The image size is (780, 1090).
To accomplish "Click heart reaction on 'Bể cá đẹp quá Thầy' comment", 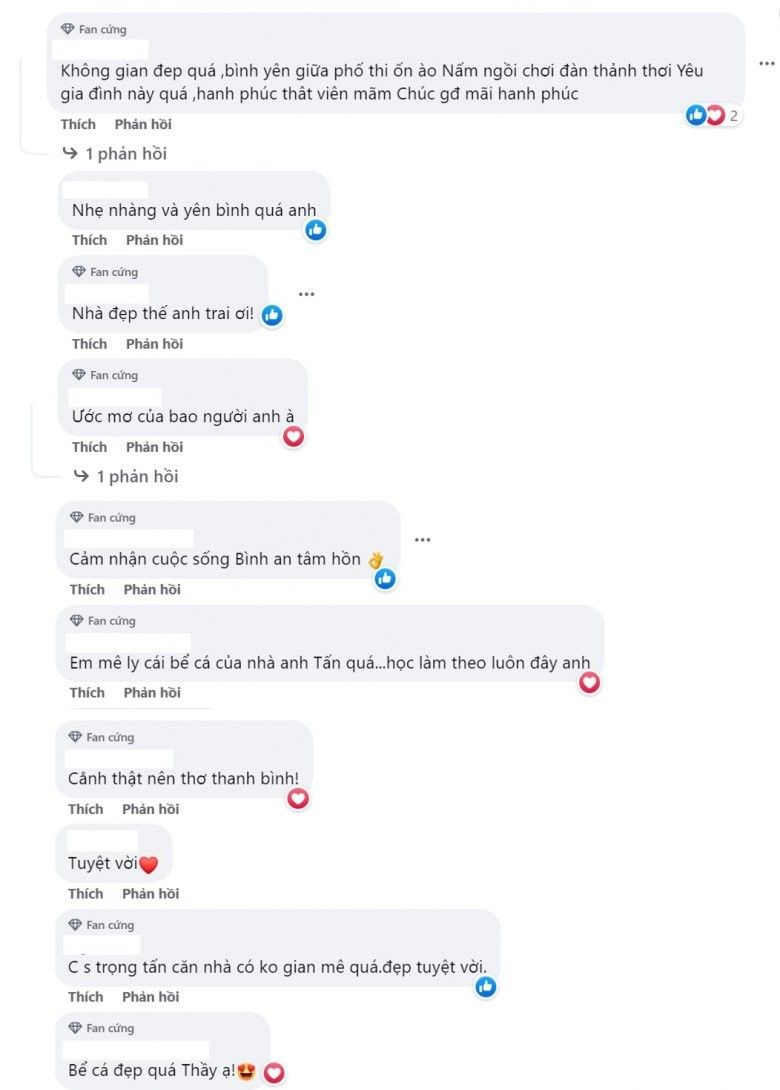I will (274, 1073).
